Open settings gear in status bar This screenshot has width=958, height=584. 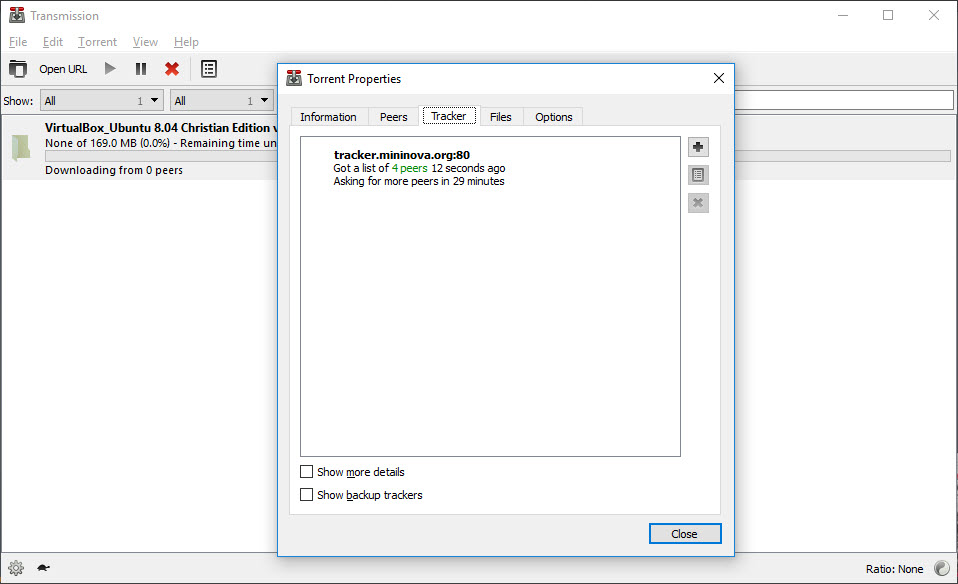pyautogui.click(x=16, y=568)
